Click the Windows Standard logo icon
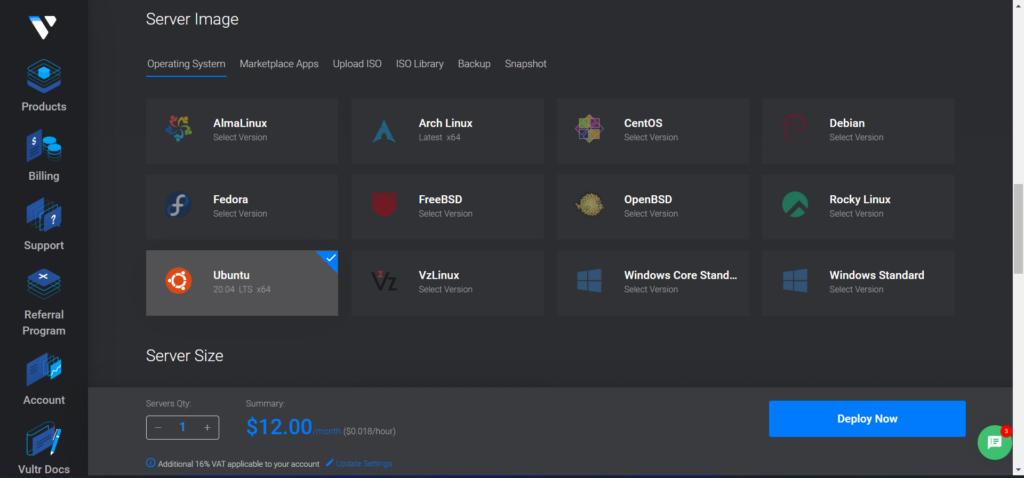 coord(795,281)
